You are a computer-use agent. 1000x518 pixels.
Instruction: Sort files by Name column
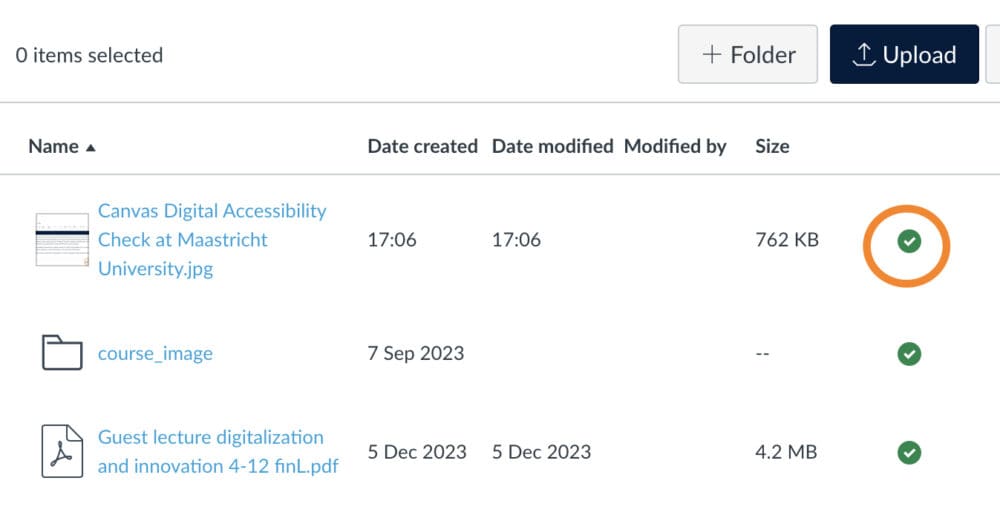pyautogui.click(x=54, y=146)
